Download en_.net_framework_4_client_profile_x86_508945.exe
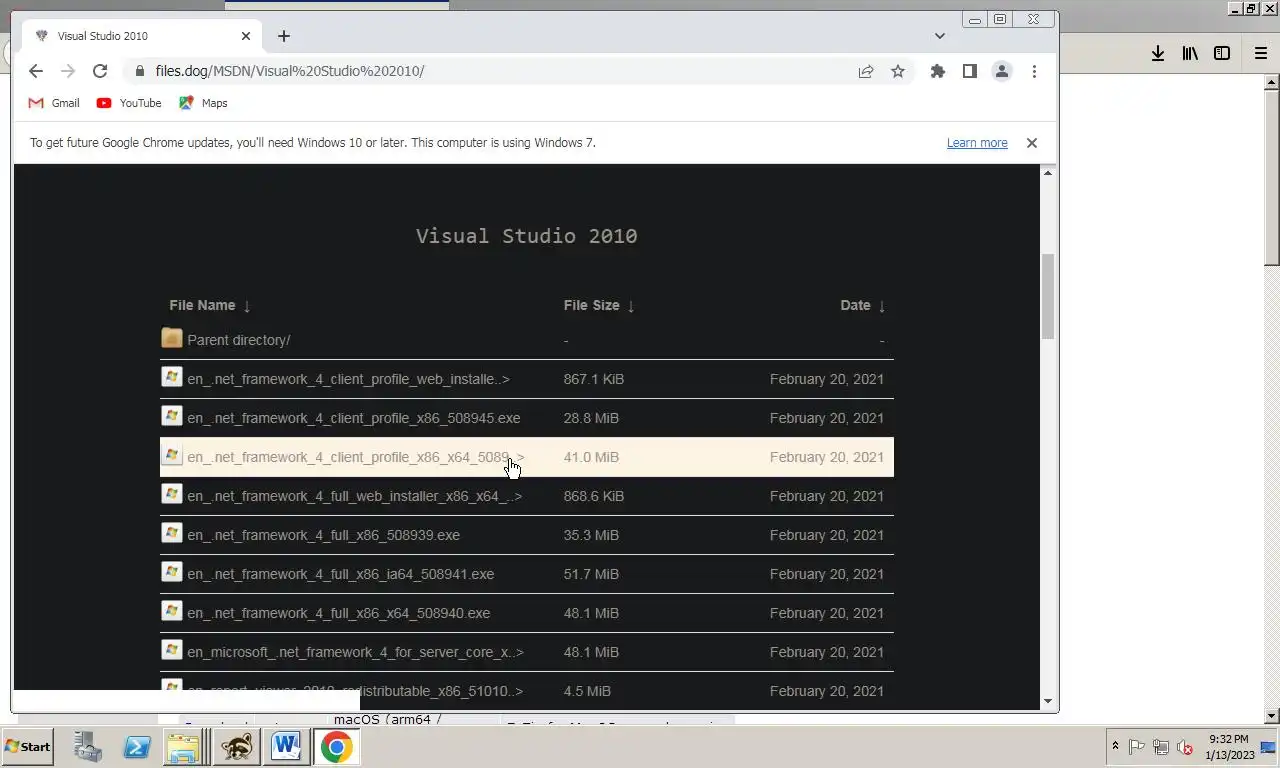 (353, 418)
